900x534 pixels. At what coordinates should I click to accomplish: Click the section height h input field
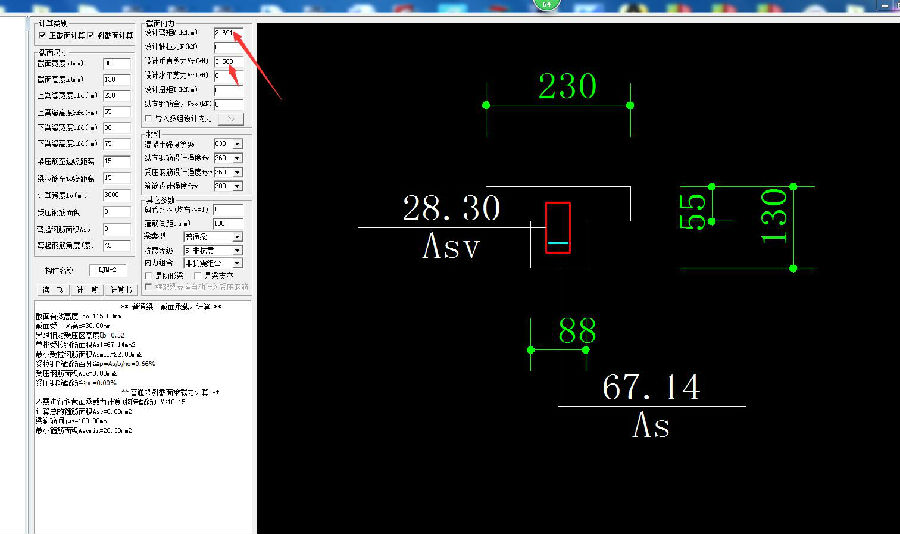[x=117, y=79]
